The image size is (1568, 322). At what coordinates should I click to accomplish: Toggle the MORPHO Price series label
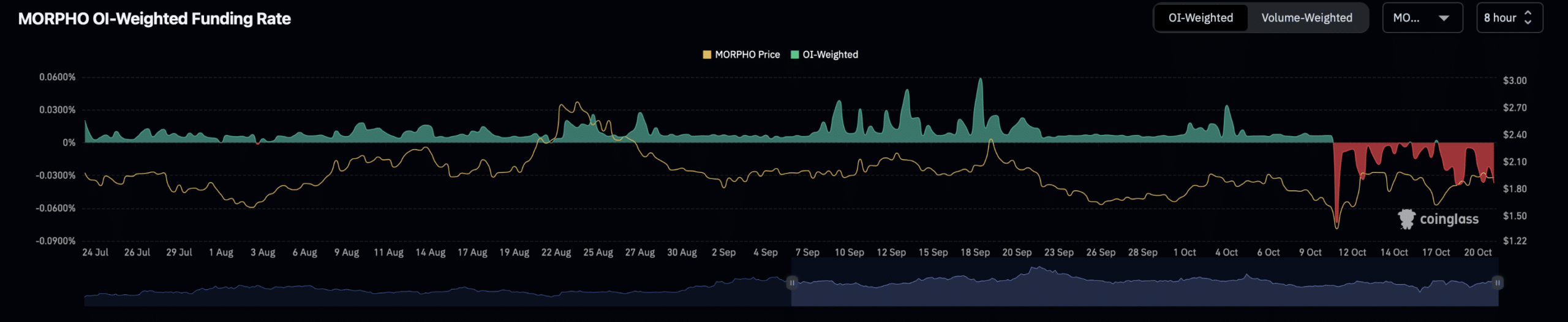pos(747,55)
